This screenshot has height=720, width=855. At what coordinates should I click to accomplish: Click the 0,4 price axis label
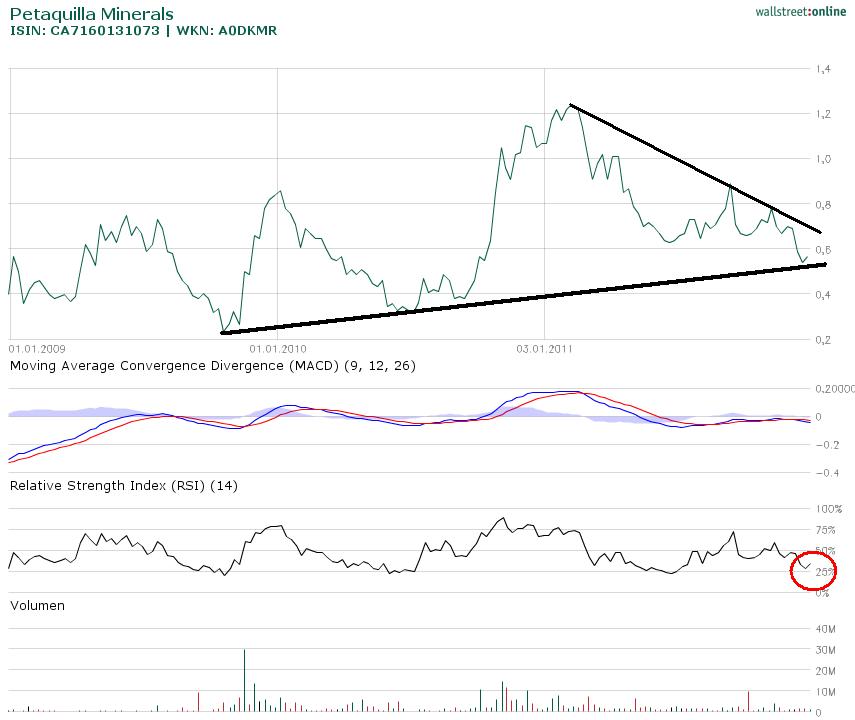[823, 295]
